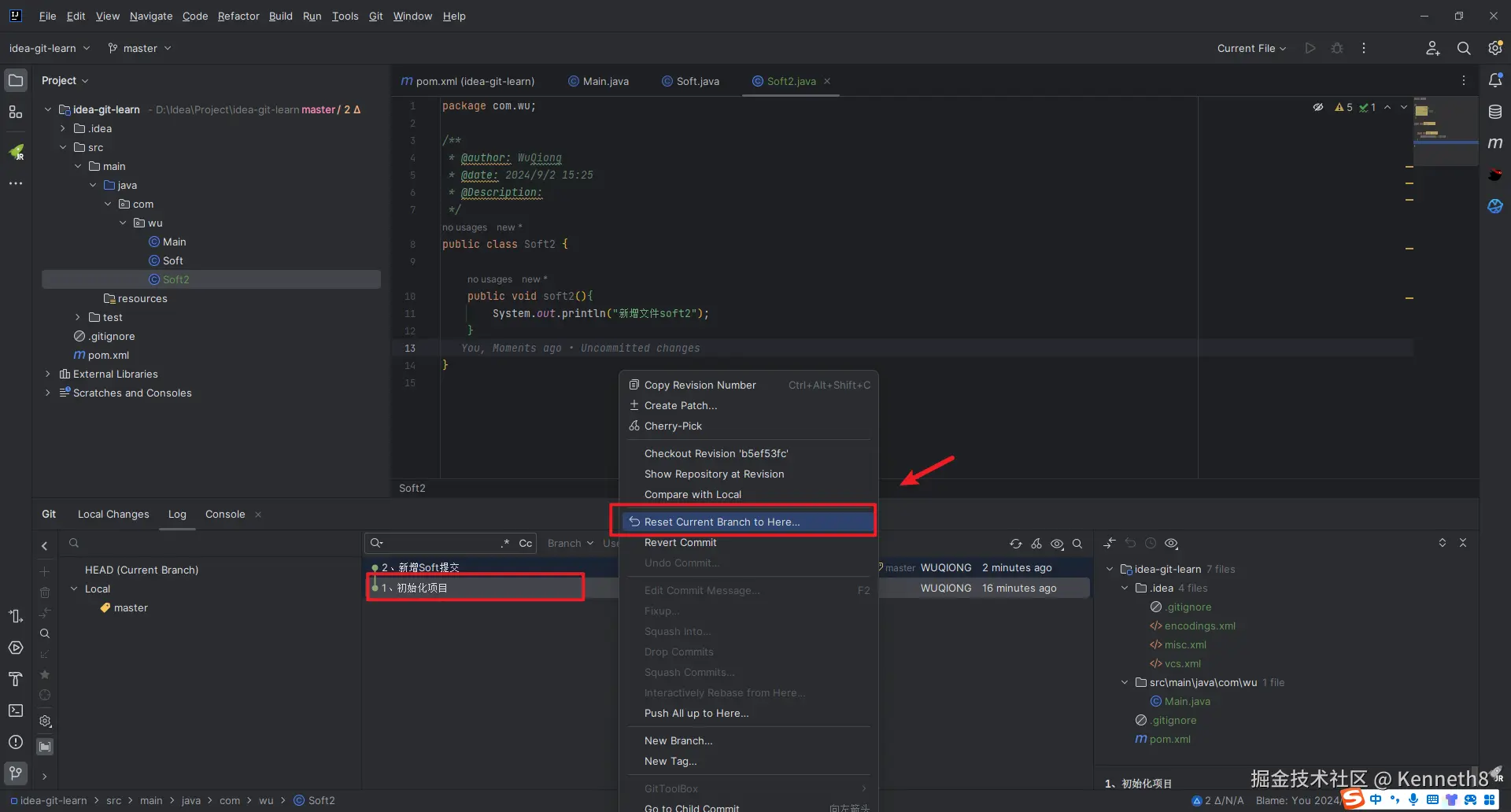Viewport: 1511px width, 812px height.
Task: Open the Structure tool window icon
Action: pyautogui.click(x=16, y=113)
